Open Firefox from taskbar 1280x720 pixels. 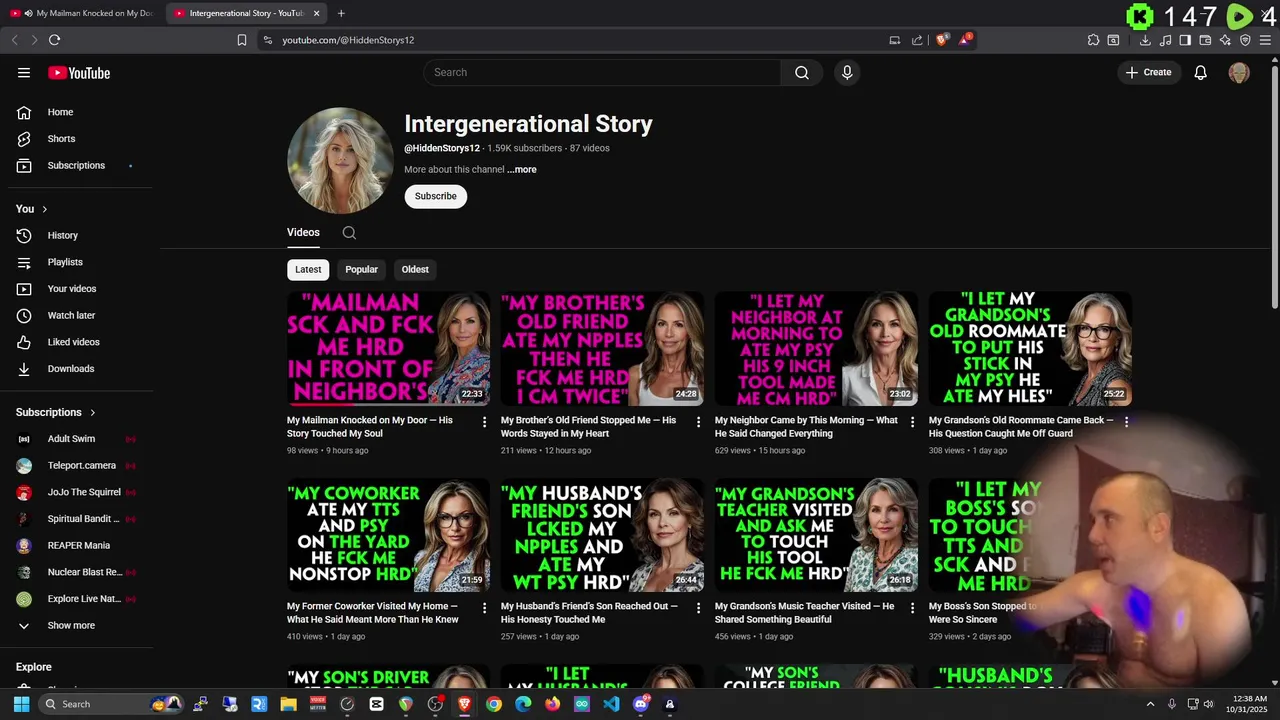pyautogui.click(x=553, y=704)
